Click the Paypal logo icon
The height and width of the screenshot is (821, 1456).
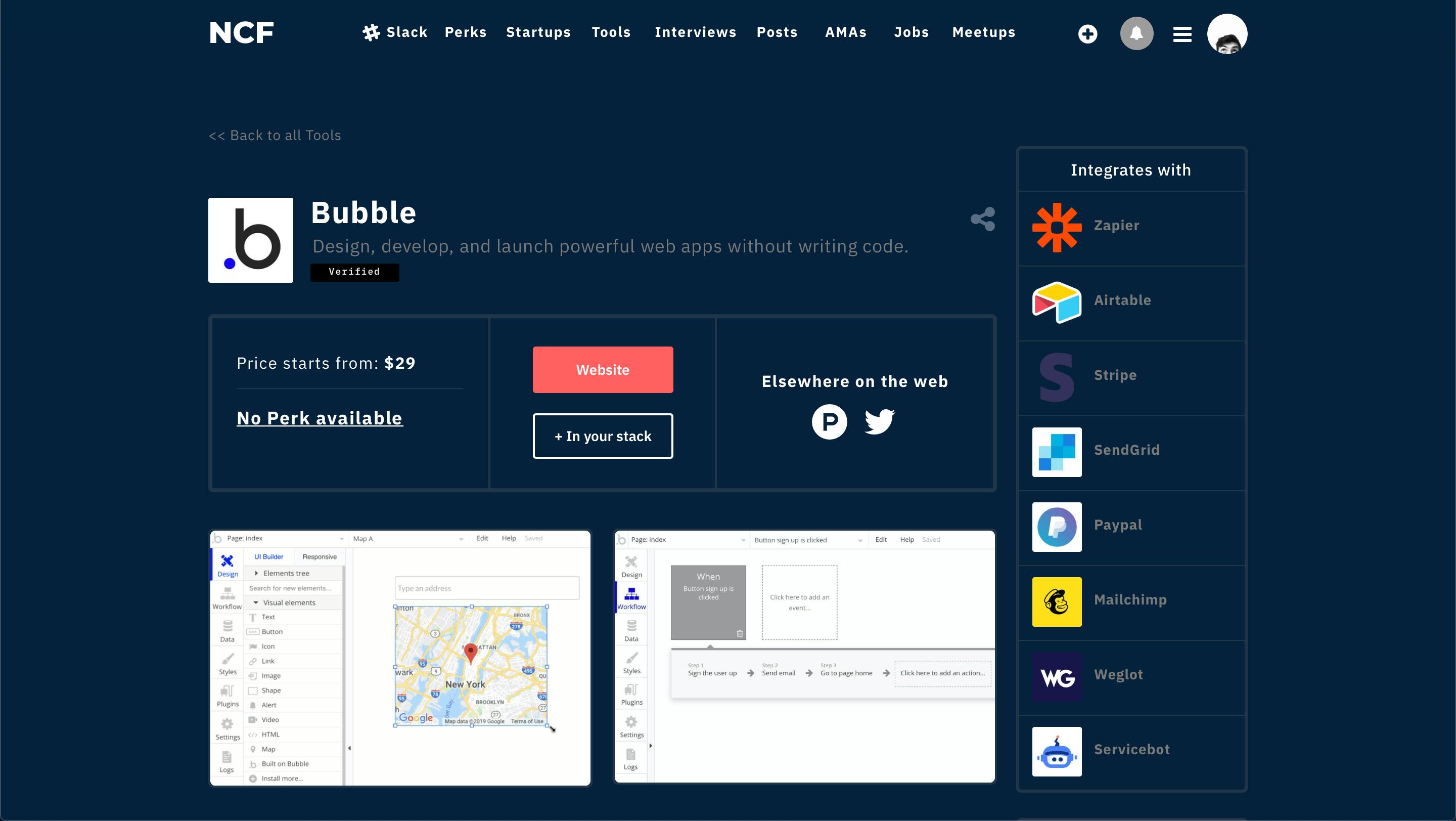1057,527
